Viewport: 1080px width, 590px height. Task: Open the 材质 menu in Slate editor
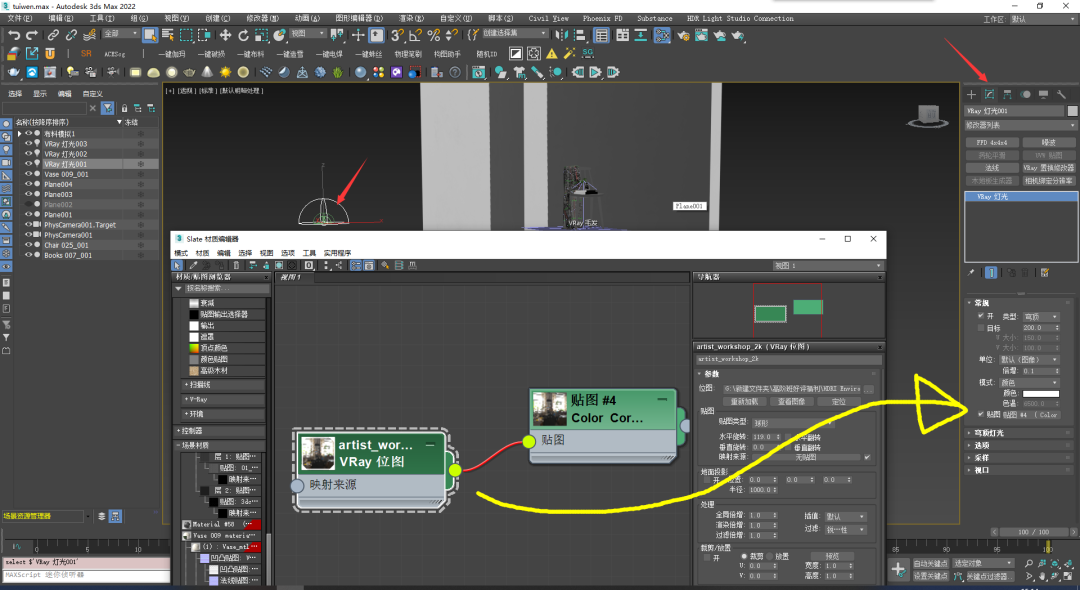(202, 253)
